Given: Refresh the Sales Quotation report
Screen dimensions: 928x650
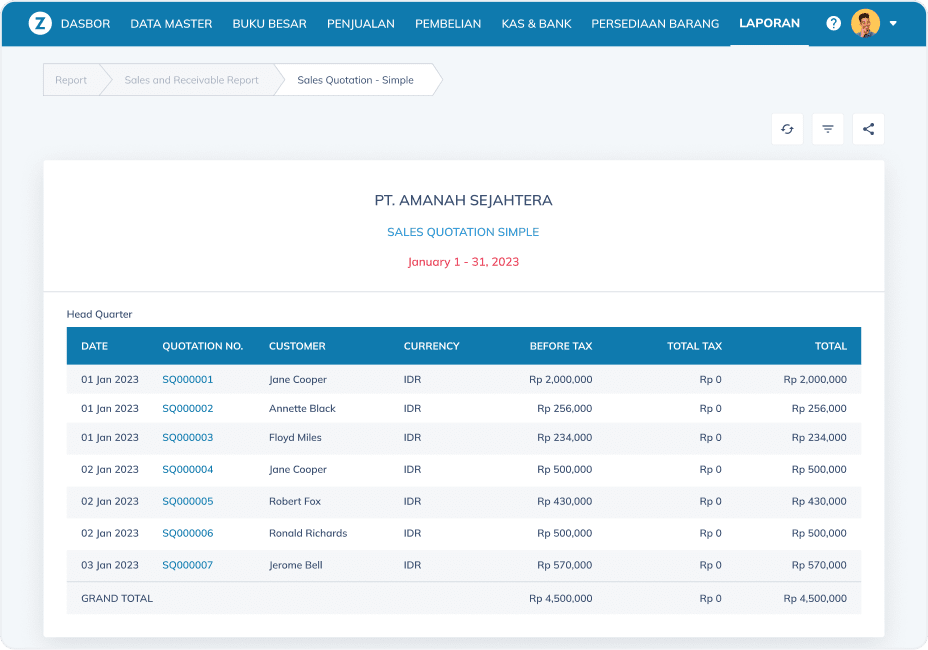Looking at the screenshot, I should pyautogui.click(x=787, y=129).
